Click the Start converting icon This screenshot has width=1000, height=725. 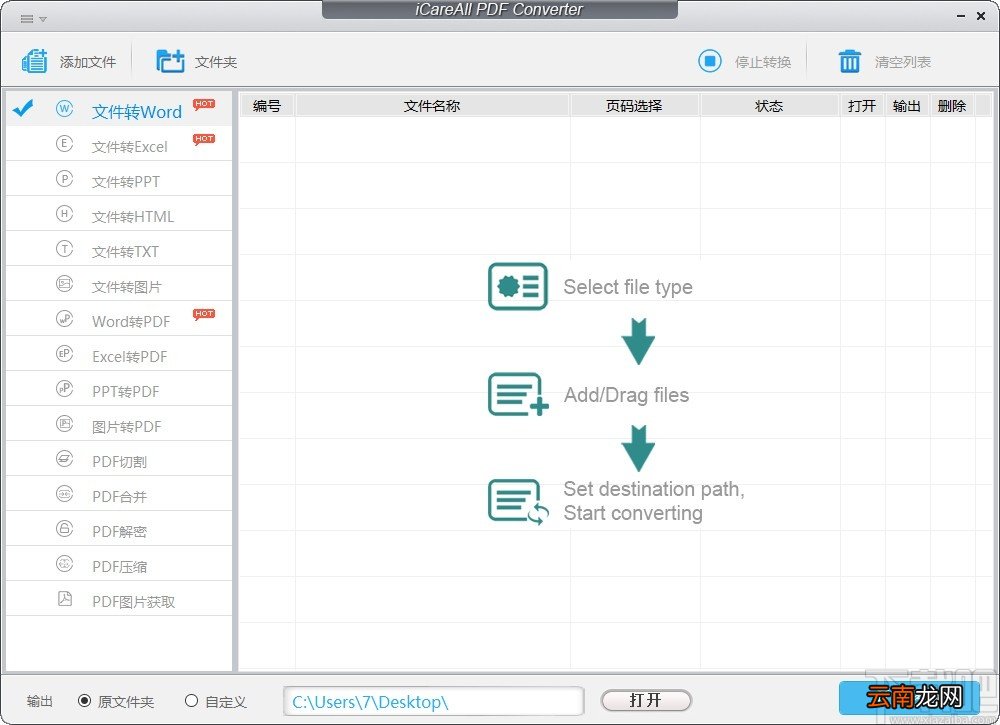point(518,502)
